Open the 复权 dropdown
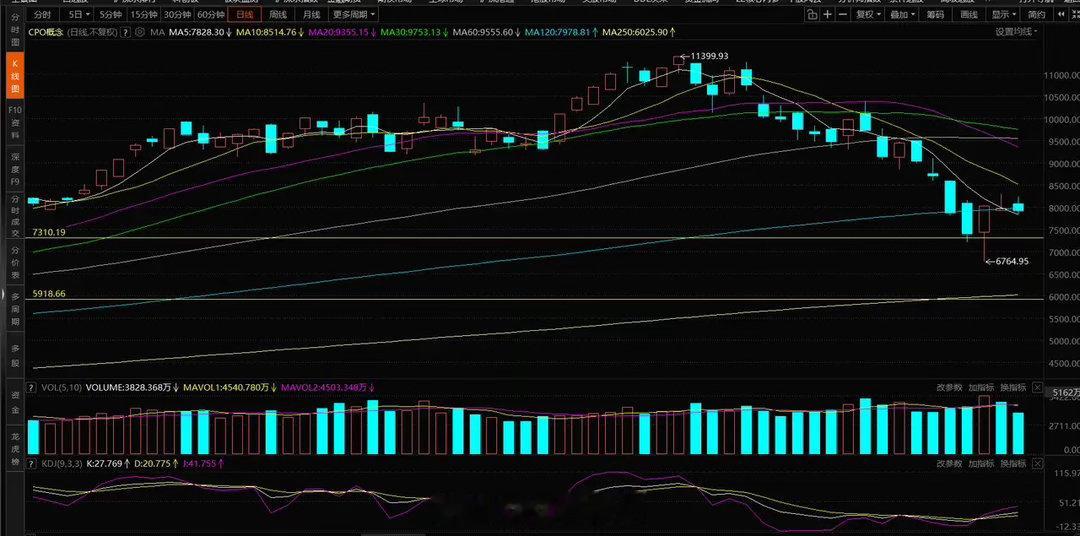The height and width of the screenshot is (536, 1080). click(868, 14)
